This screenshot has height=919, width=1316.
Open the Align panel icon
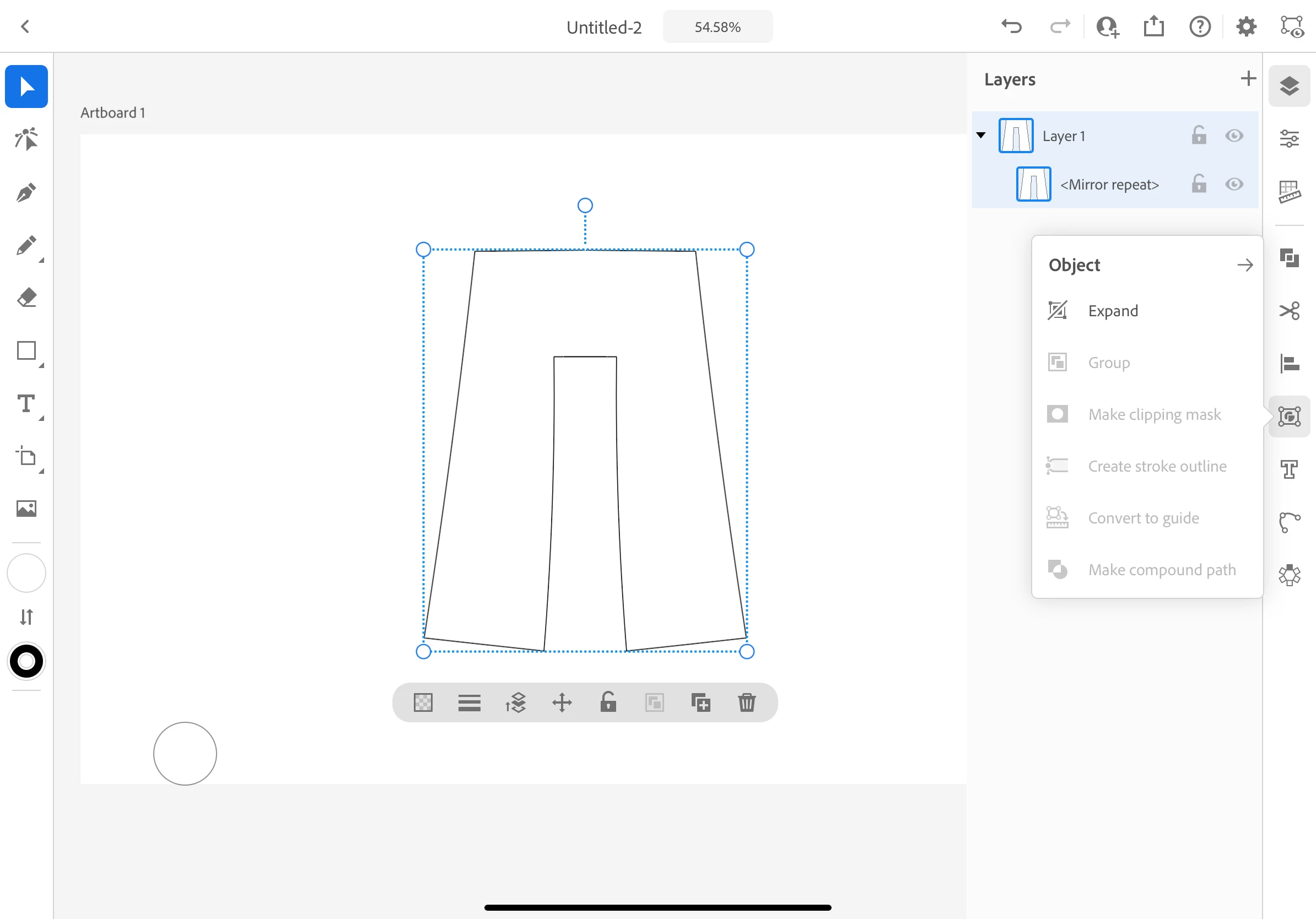(x=1289, y=363)
